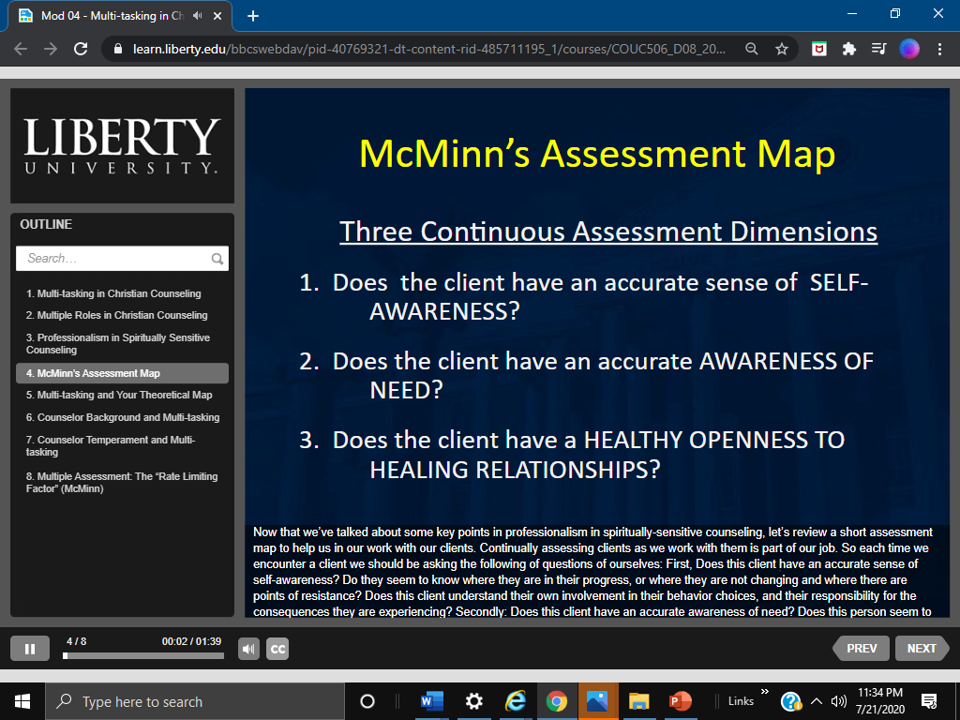Open clock showing 11:34 PM
The width and height of the screenshot is (960, 720).
880,702
